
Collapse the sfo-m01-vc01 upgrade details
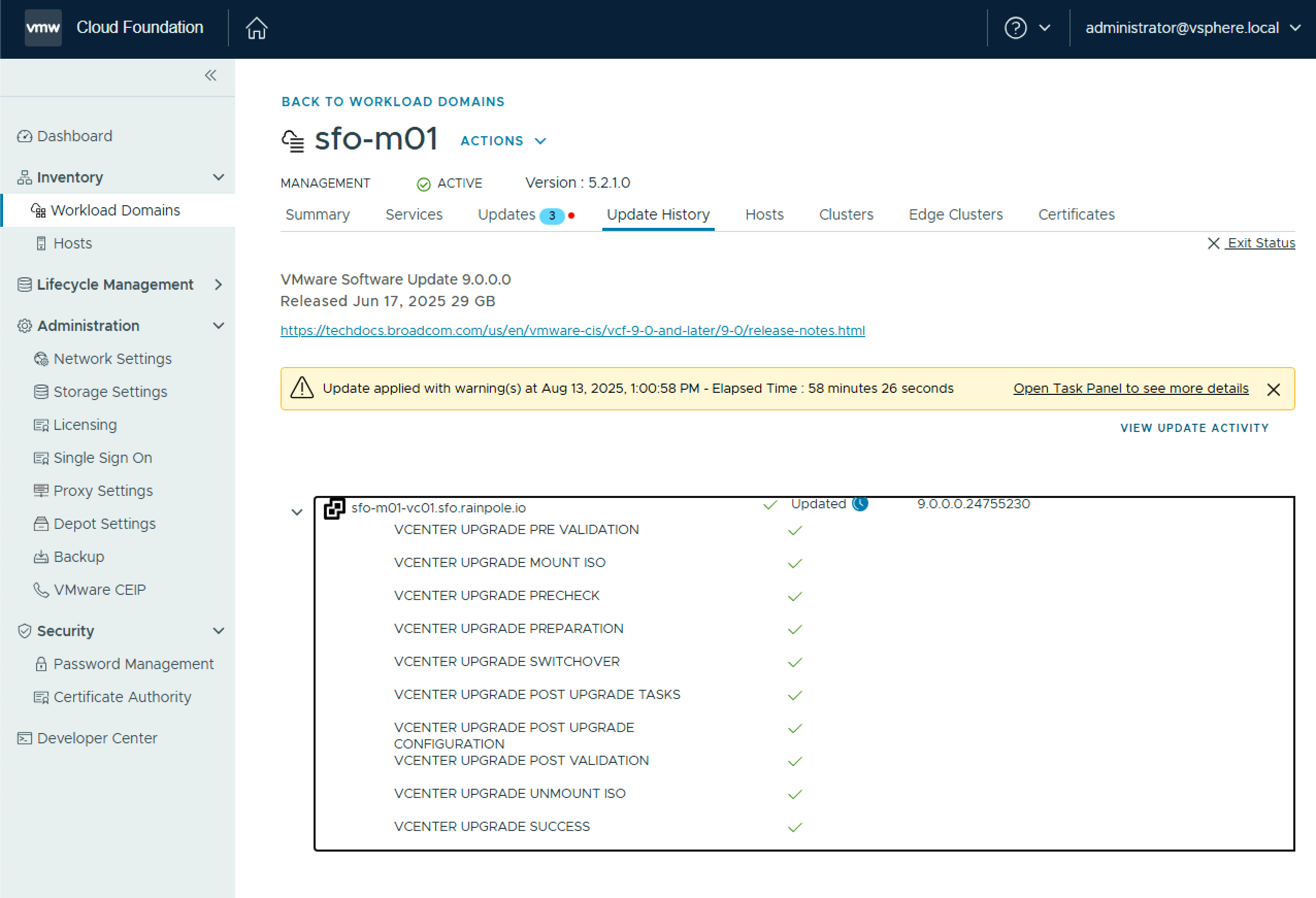(297, 512)
